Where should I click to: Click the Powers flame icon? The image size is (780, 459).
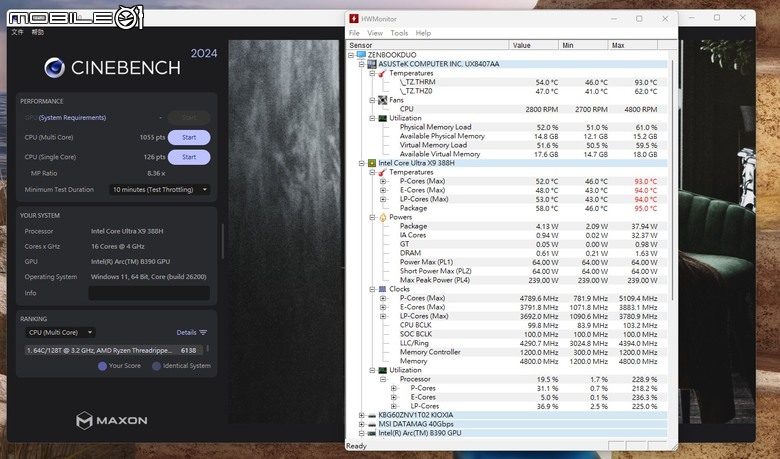382,217
